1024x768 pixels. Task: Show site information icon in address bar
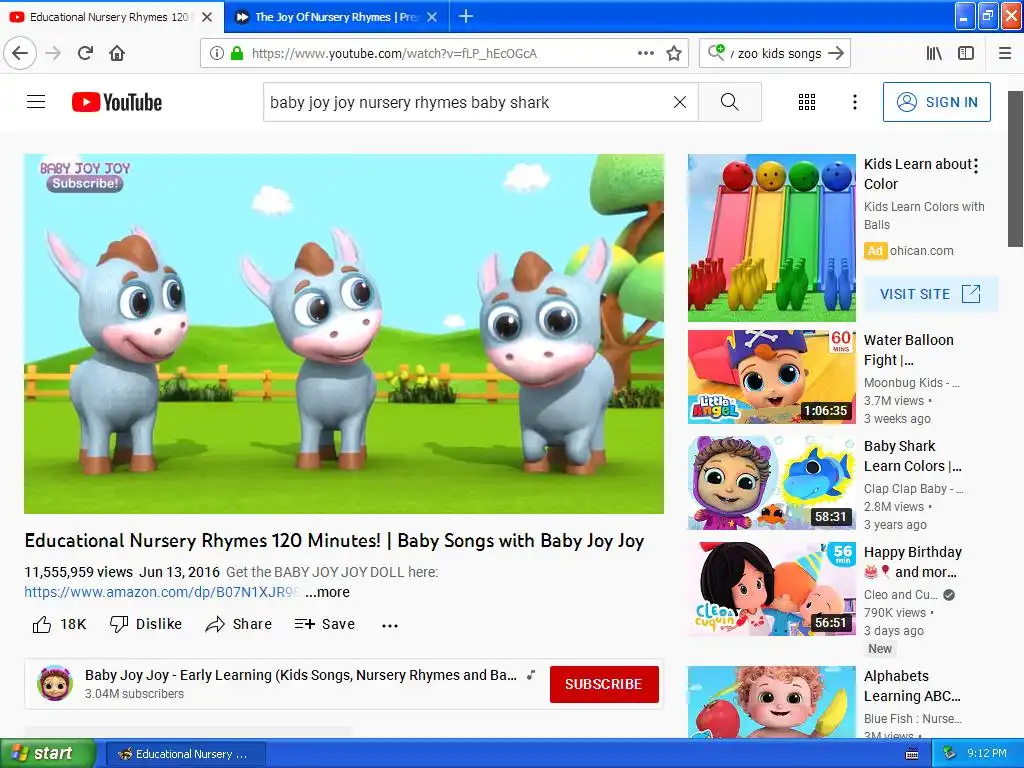pos(216,53)
